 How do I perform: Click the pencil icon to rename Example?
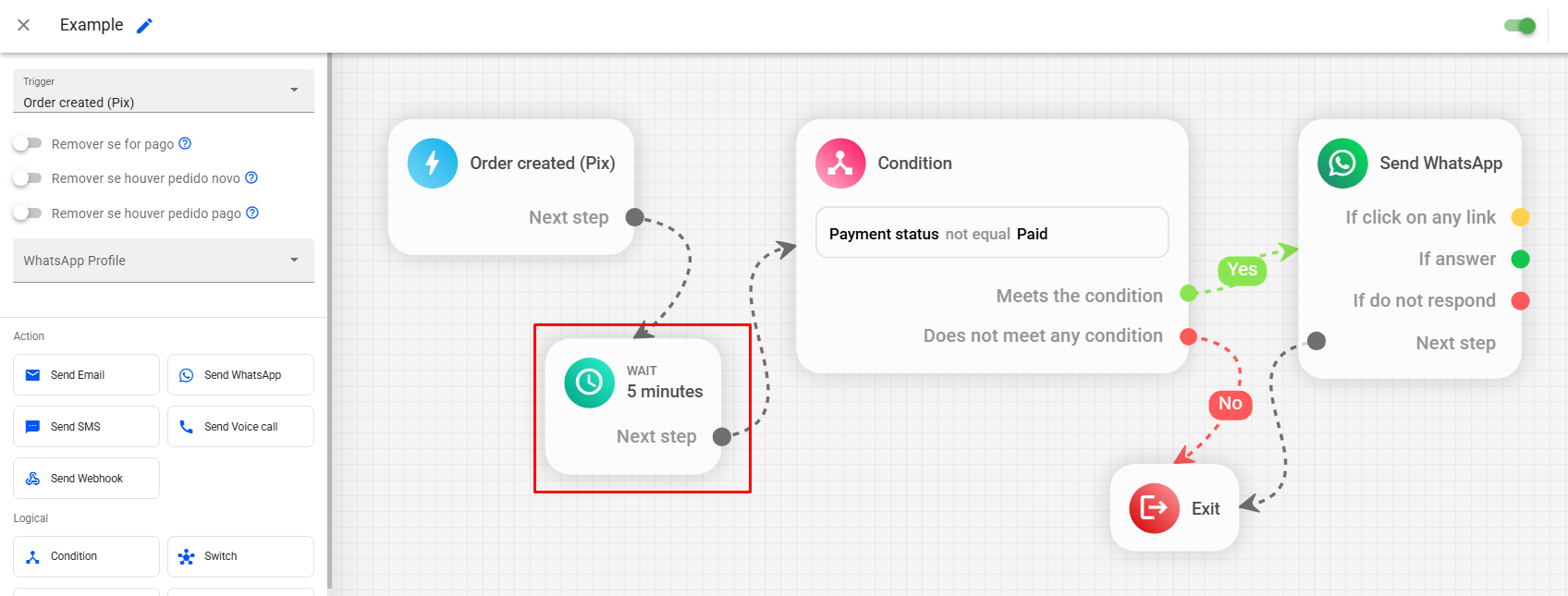144,26
